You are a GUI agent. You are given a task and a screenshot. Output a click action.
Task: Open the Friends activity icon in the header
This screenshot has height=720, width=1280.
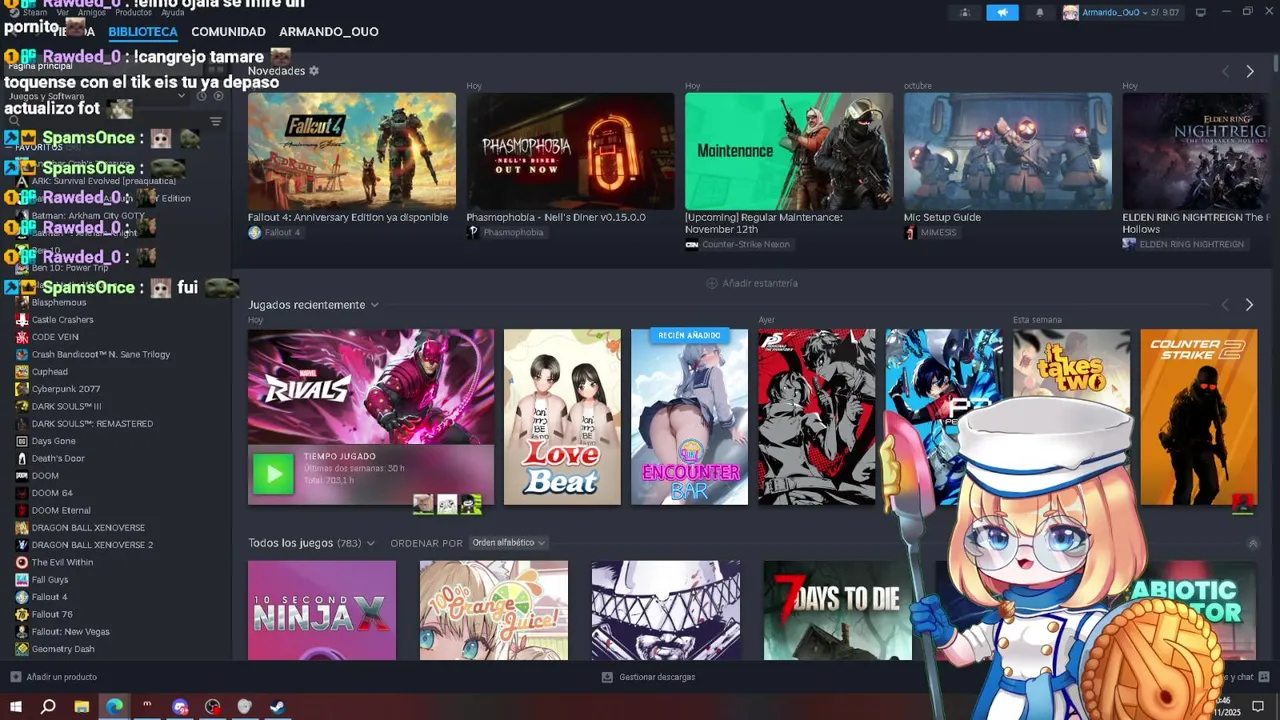[965, 13]
